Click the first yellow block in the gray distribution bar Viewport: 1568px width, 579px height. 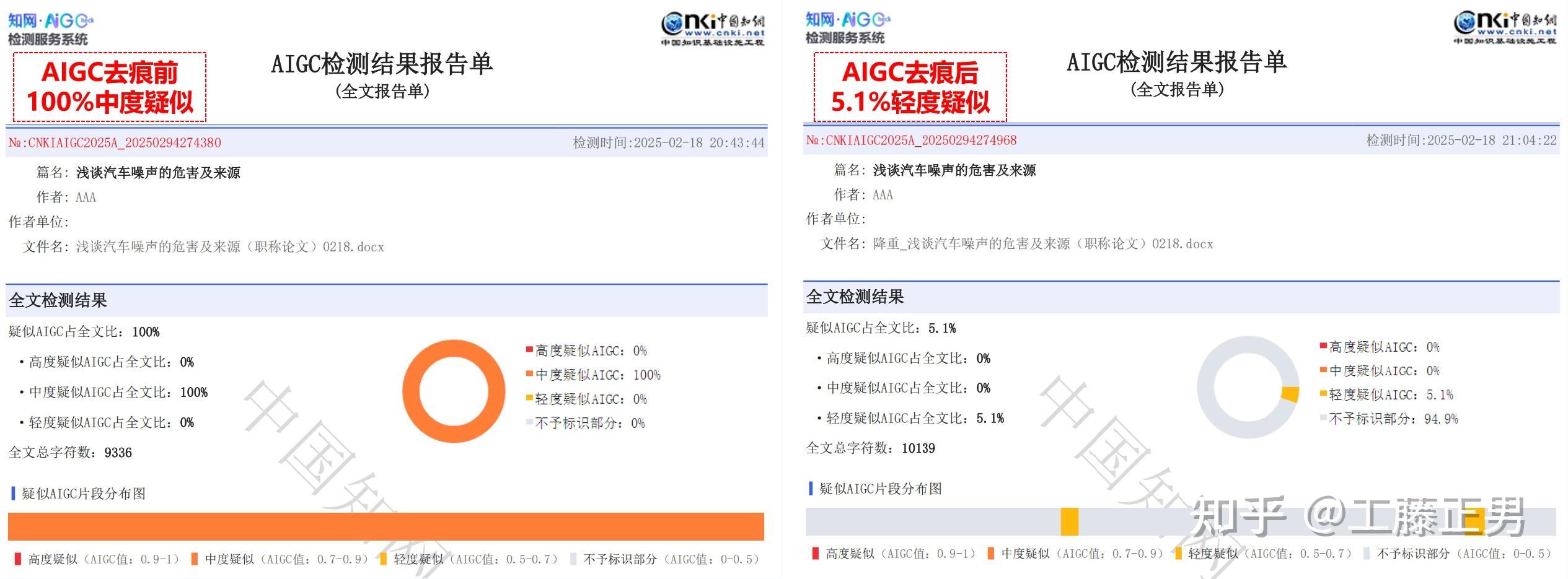point(1069,521)
